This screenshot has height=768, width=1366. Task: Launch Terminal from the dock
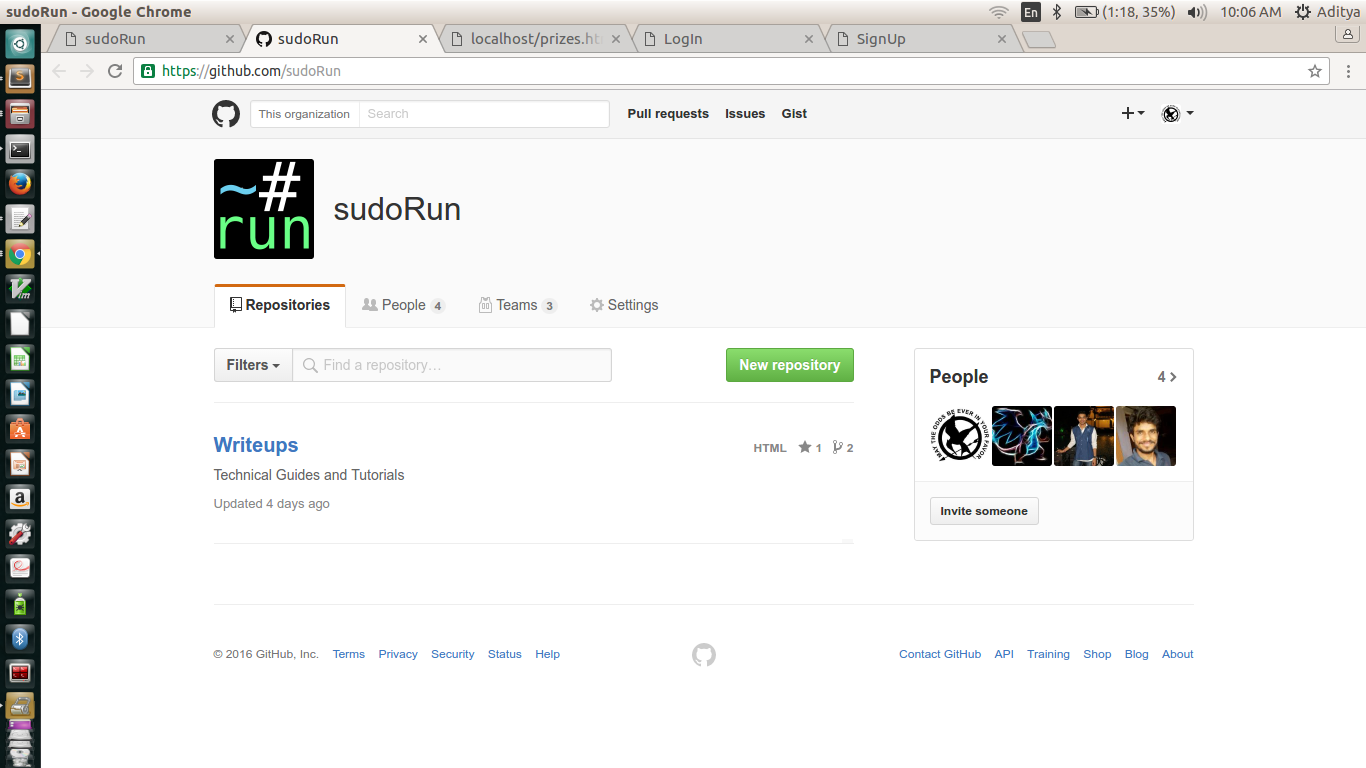[20, 150]
